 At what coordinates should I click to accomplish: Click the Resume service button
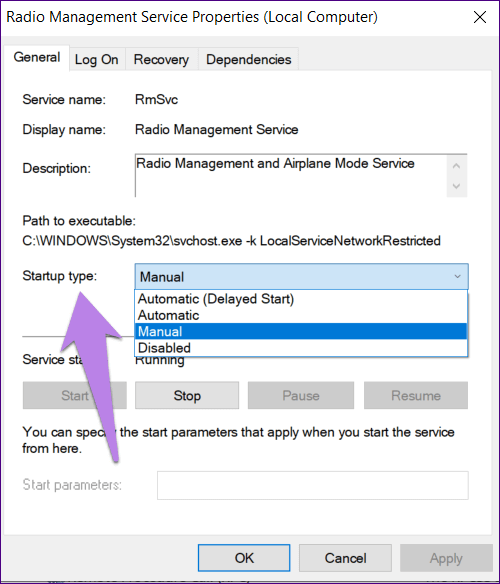[x=416, y=395]
